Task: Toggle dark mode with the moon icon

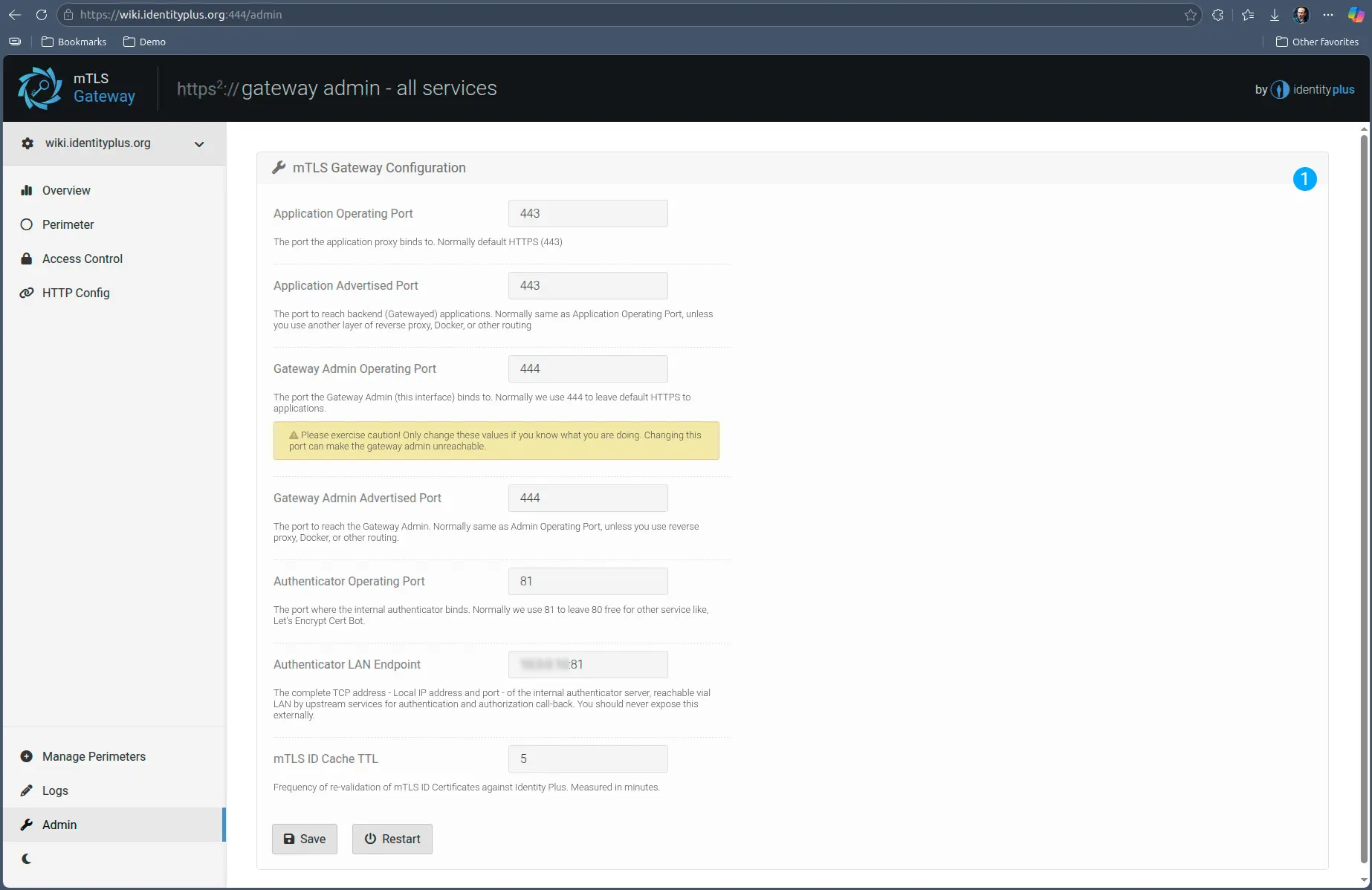Action: 27,859
